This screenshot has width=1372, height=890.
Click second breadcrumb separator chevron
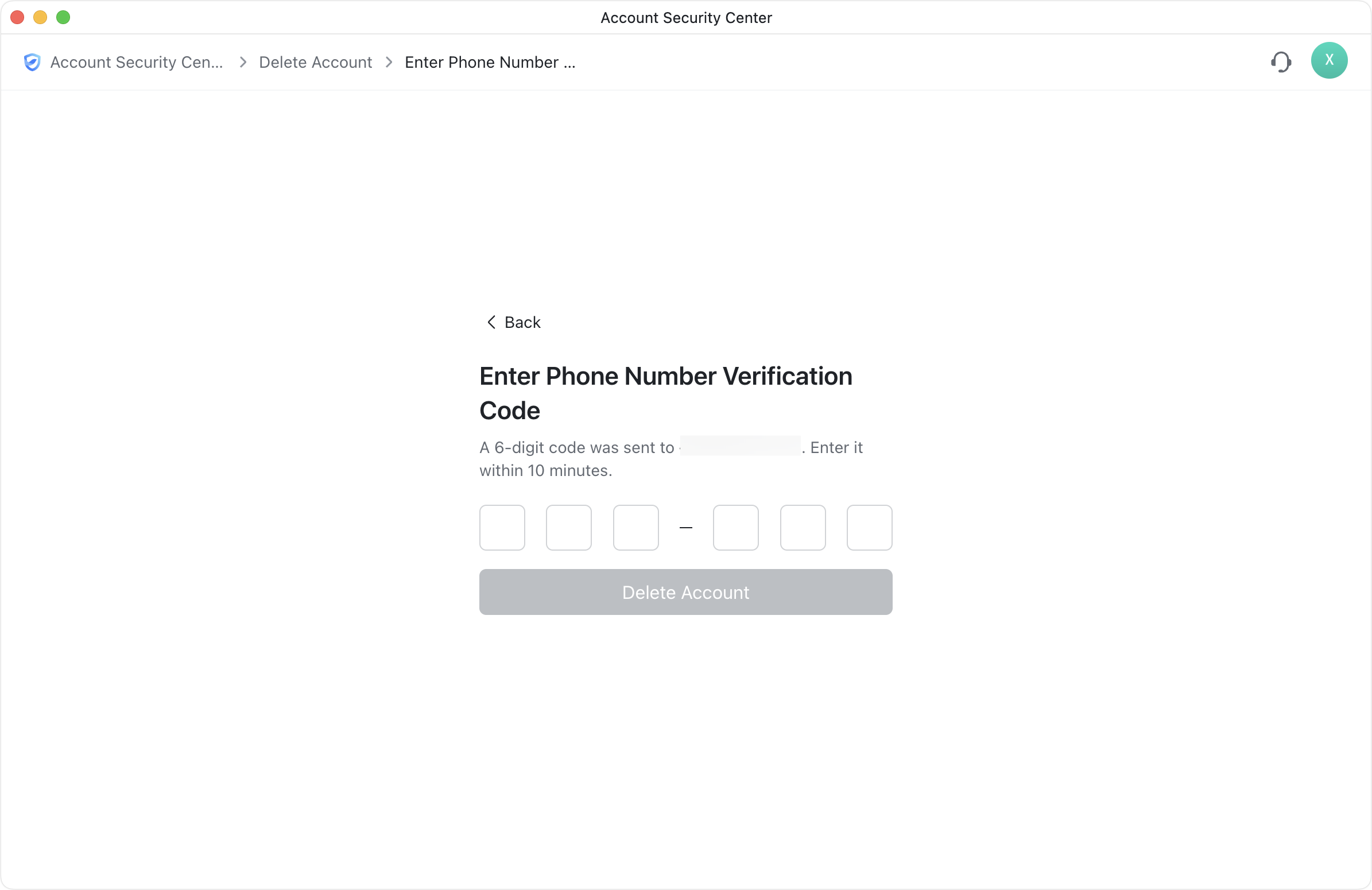pyautogui.click(x=389, y=62)
